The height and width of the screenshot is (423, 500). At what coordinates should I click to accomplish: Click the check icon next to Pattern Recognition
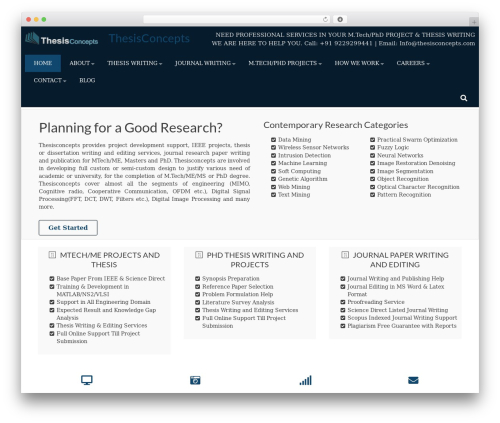click(x=372, y=195)
